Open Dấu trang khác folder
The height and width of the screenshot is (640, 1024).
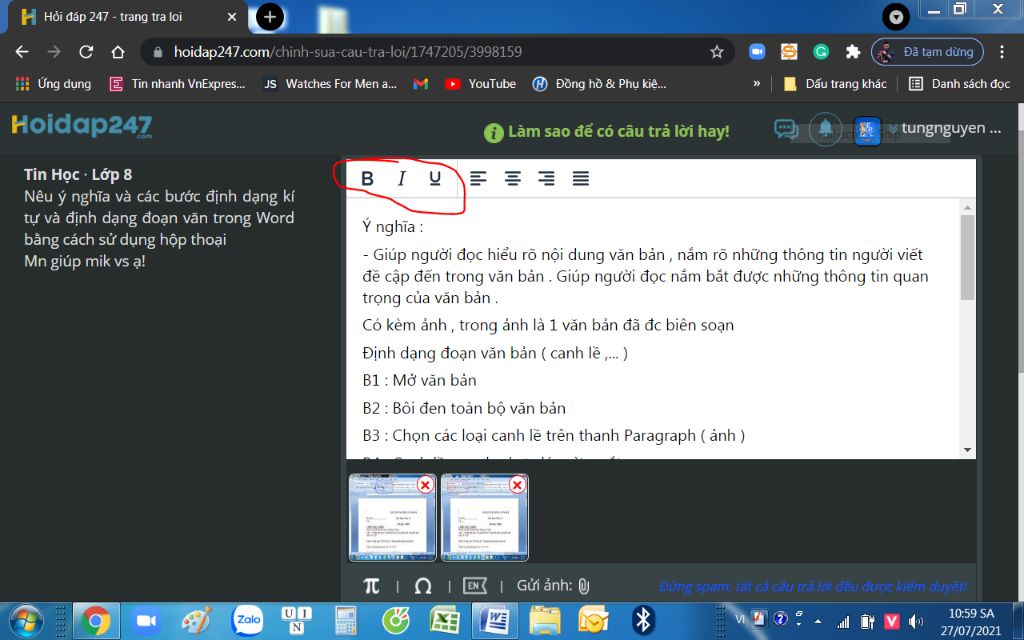(x=835, y=84)
